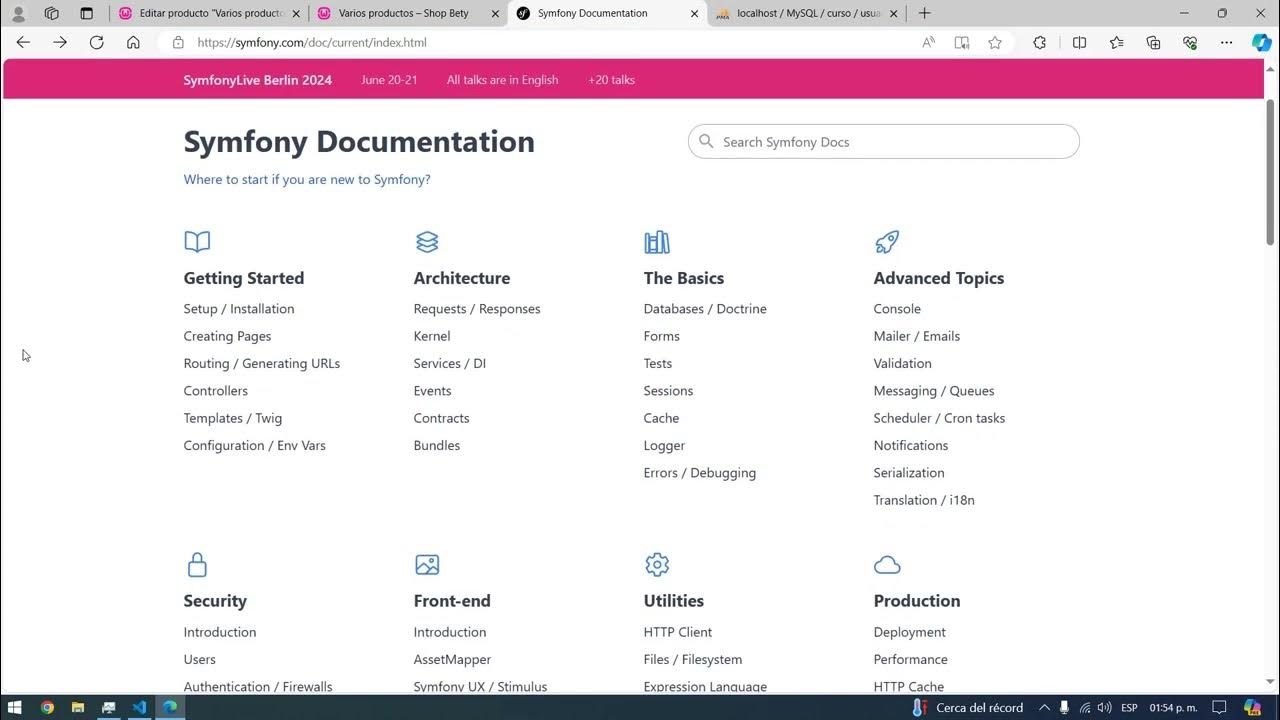1280x720 pixels.
Task: Select the Advanced Topics rocket icon
Action: click(886, 241)
